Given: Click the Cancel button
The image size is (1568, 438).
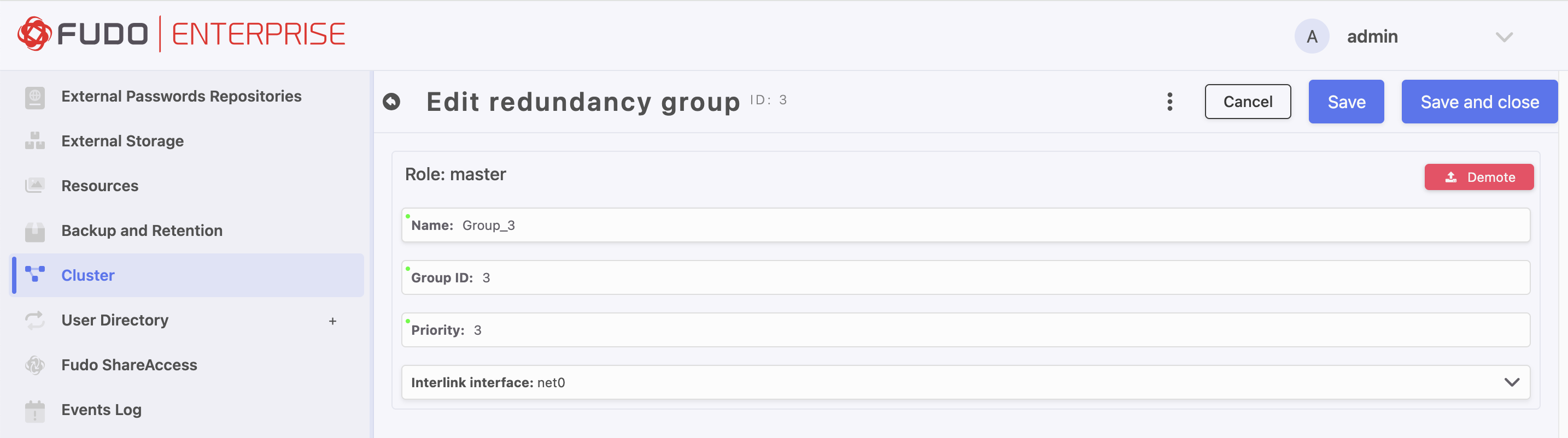Looking at the screenshot, I should pyautogui.click(x=1247, y=102).
